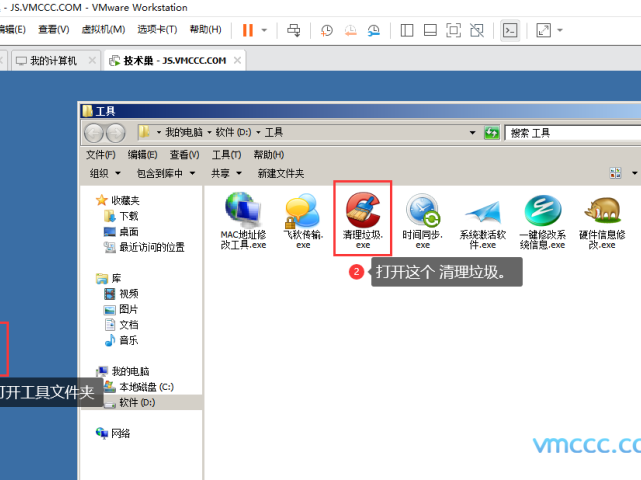Click the Unity mode icon in VMware toolbar
Image resolution: width=641 pixels, height=480 pixels.
(477, 30)
